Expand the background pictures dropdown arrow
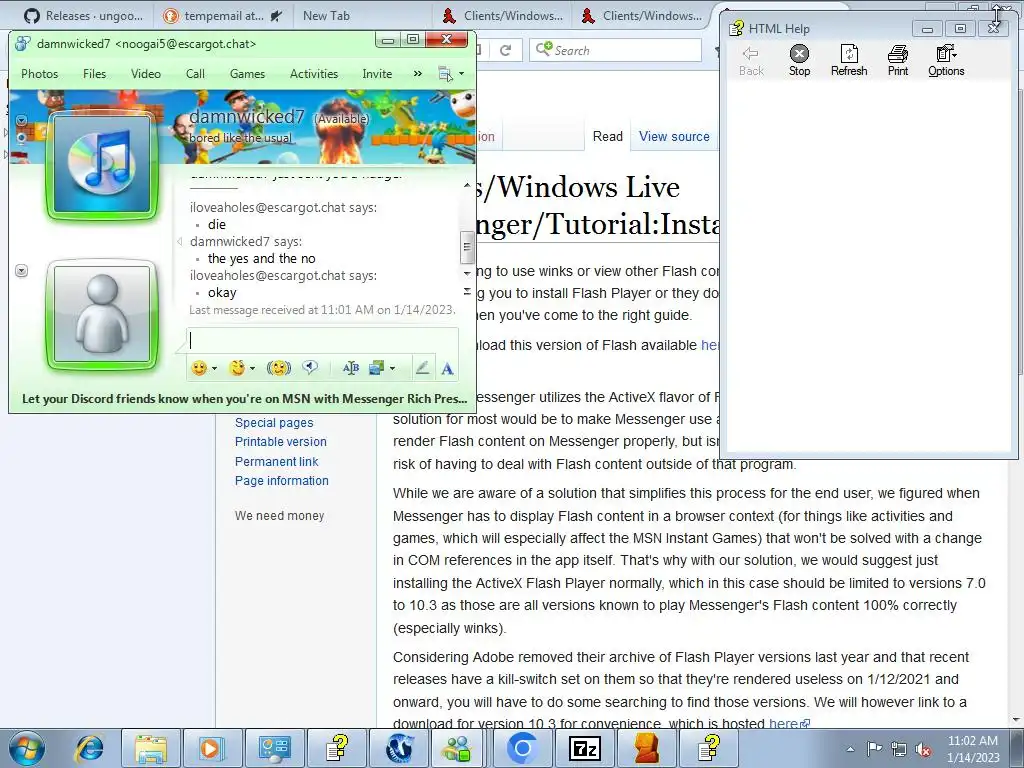This screenshot has width=1024, height=768. [x=392, y=369]
